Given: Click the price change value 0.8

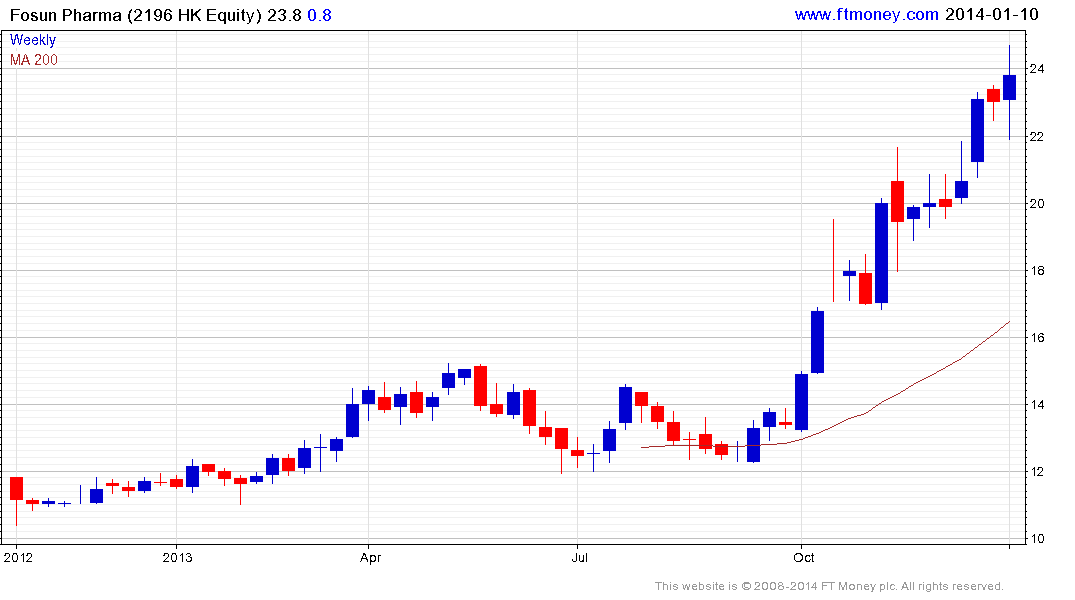Looking at the screenshot, I should point(319,15).
